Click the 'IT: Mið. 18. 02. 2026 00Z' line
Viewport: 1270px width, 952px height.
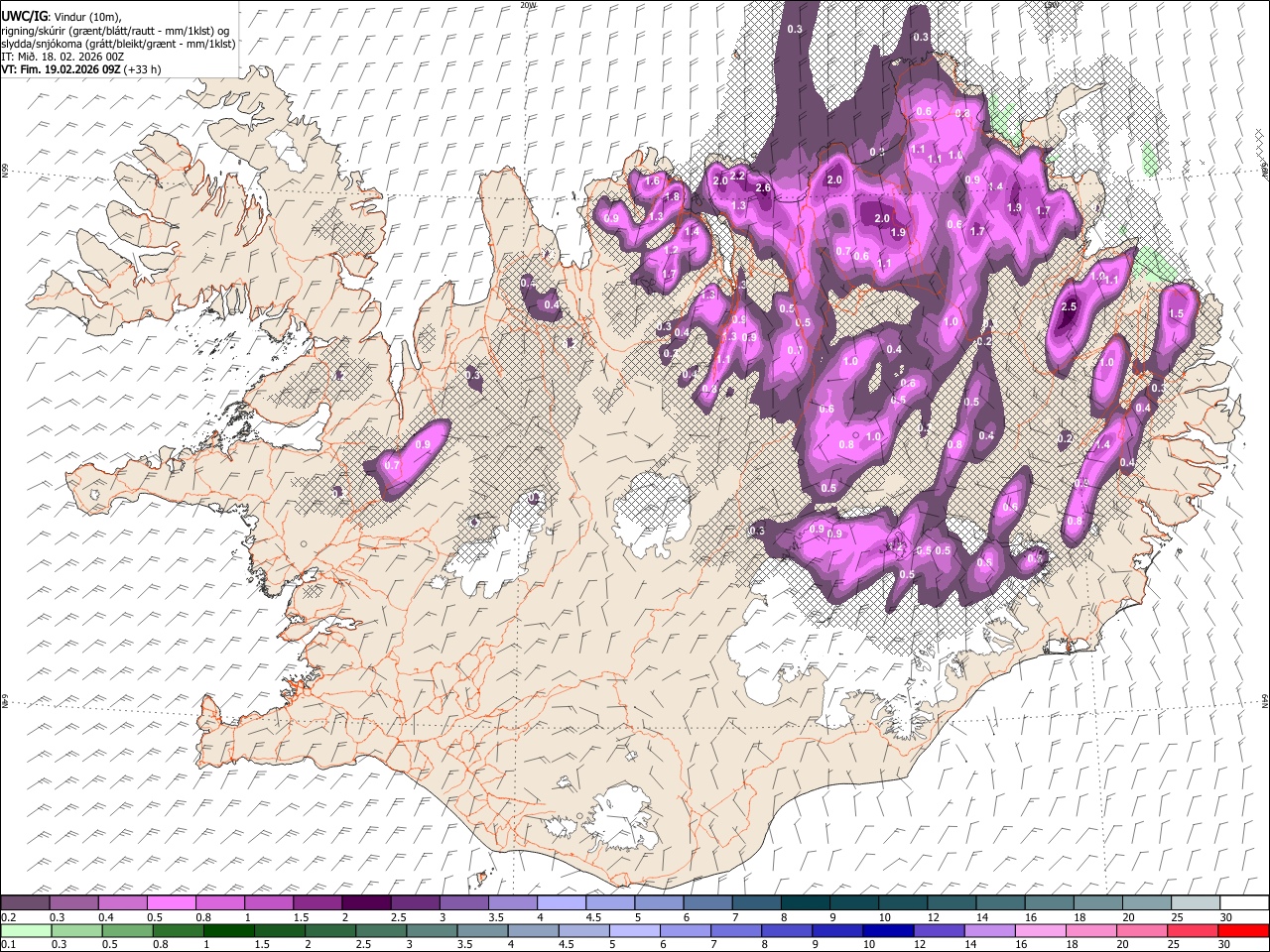pos(63,57)
